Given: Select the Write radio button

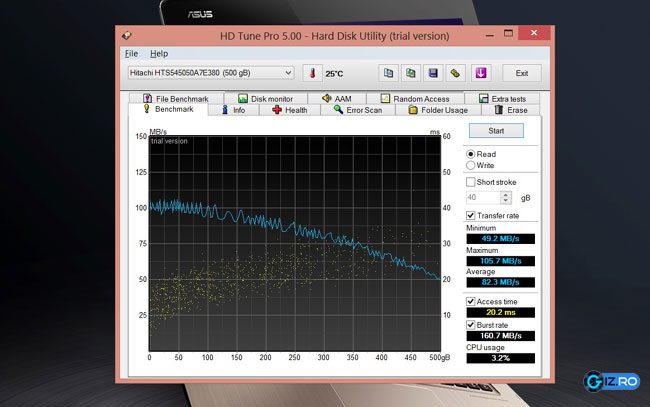Looking at the screenshot, I should point(471,165).
